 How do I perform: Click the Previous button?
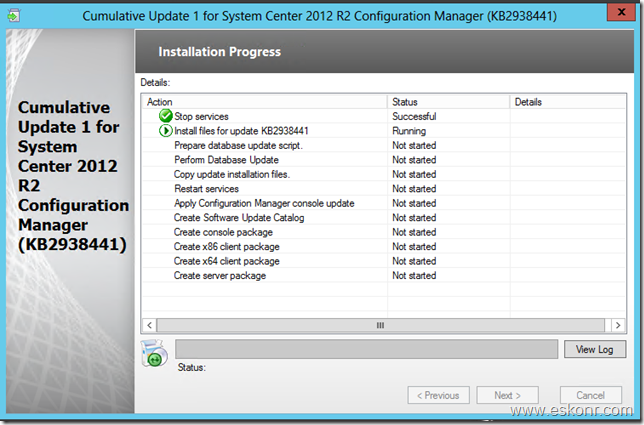tap(438, 395)
